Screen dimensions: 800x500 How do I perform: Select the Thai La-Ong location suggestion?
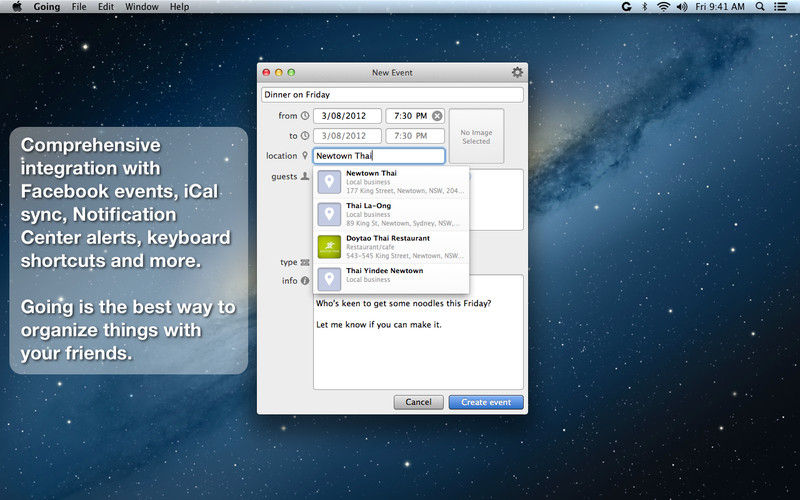391,214
